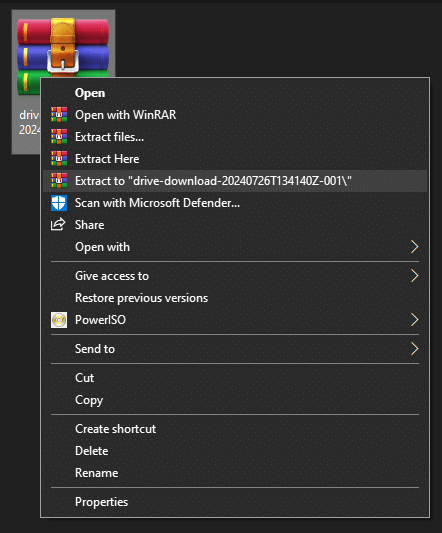
Task: Click the Microsoft Defender shield icon
Action: (59, 203)
